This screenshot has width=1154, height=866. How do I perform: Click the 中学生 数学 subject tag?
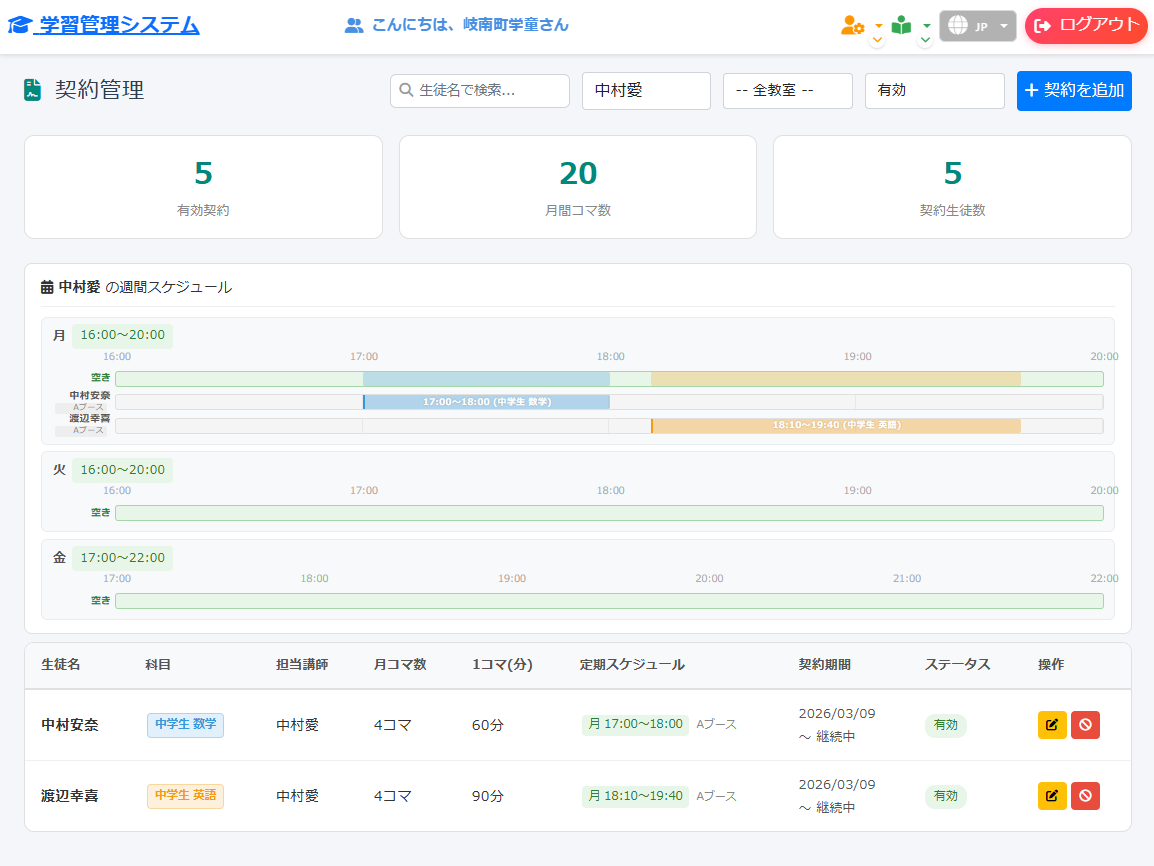[x=185, y=725]
